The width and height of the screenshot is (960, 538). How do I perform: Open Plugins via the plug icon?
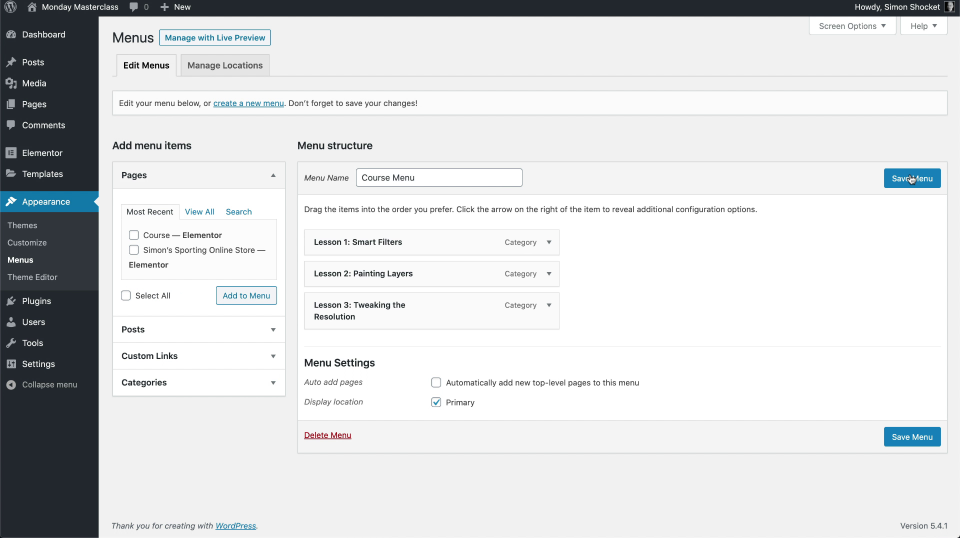pos(11,301)
